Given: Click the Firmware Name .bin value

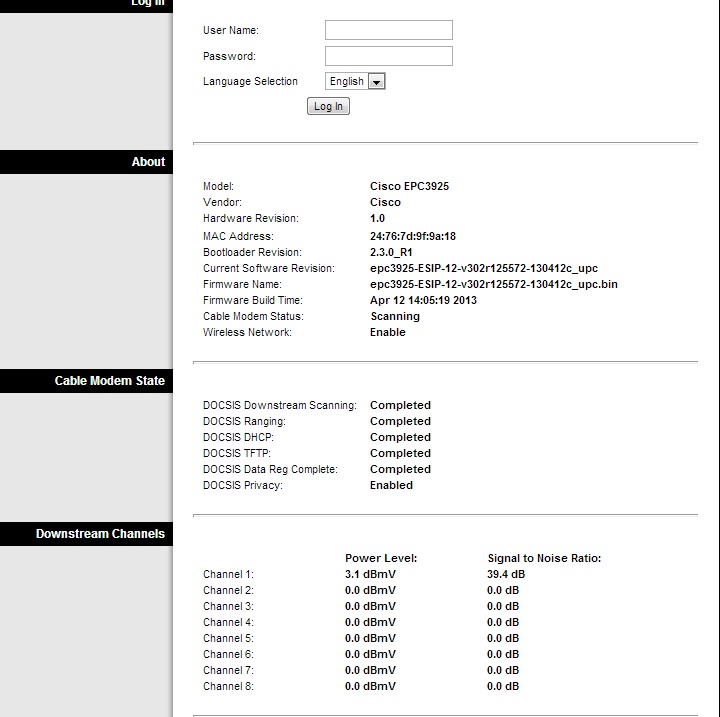Looking at the screenshot, I should point(493,284).
